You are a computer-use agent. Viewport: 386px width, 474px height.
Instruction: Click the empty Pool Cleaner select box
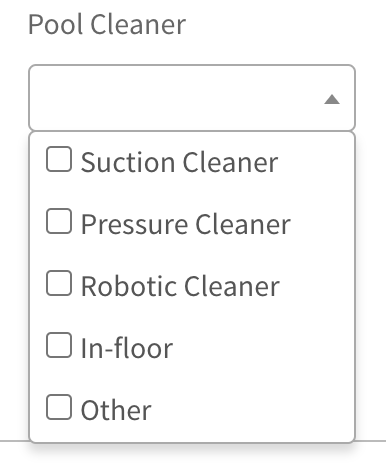pos(192,98)
